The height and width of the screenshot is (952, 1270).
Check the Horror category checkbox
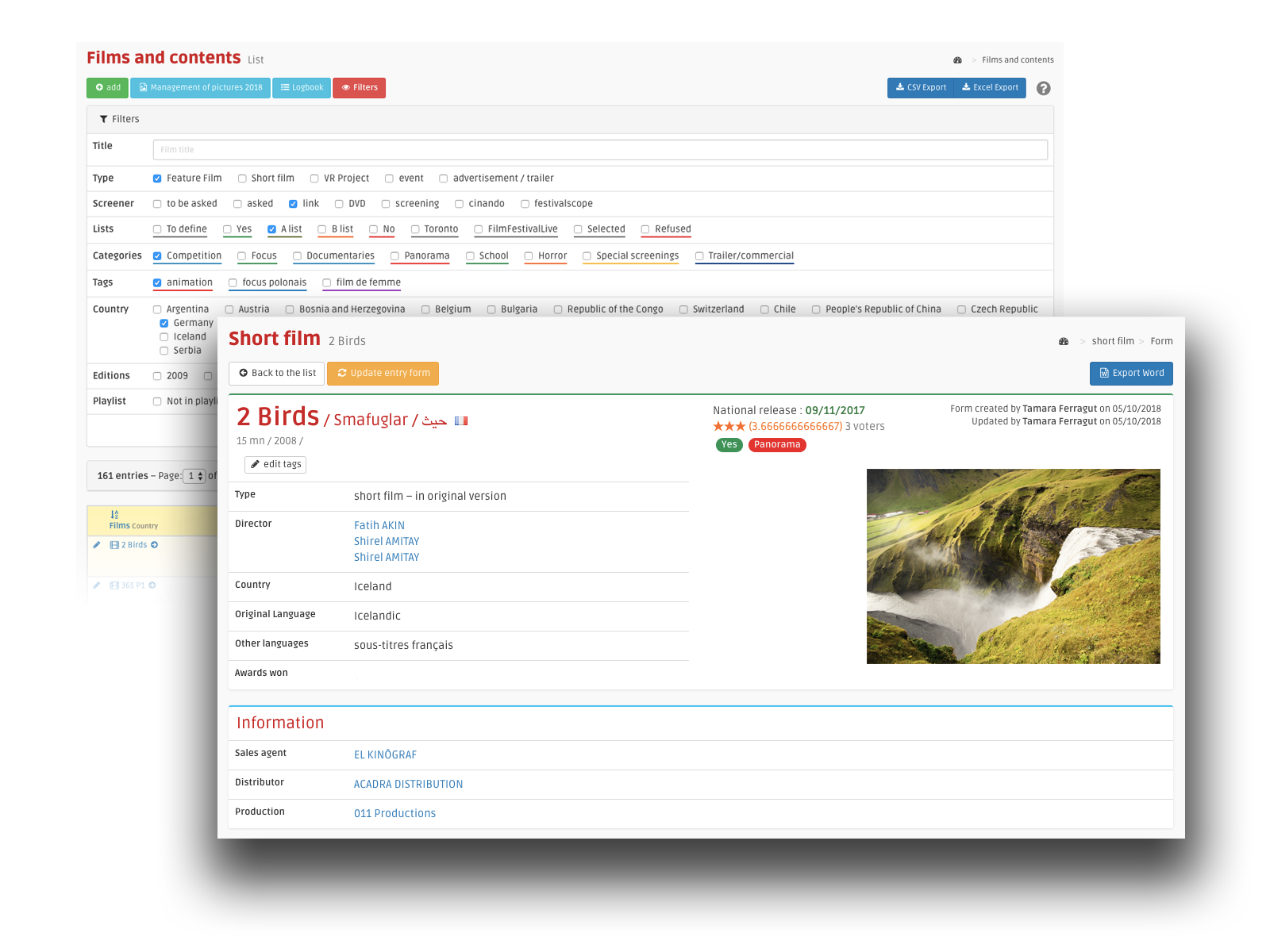click(x=529, y=256)
